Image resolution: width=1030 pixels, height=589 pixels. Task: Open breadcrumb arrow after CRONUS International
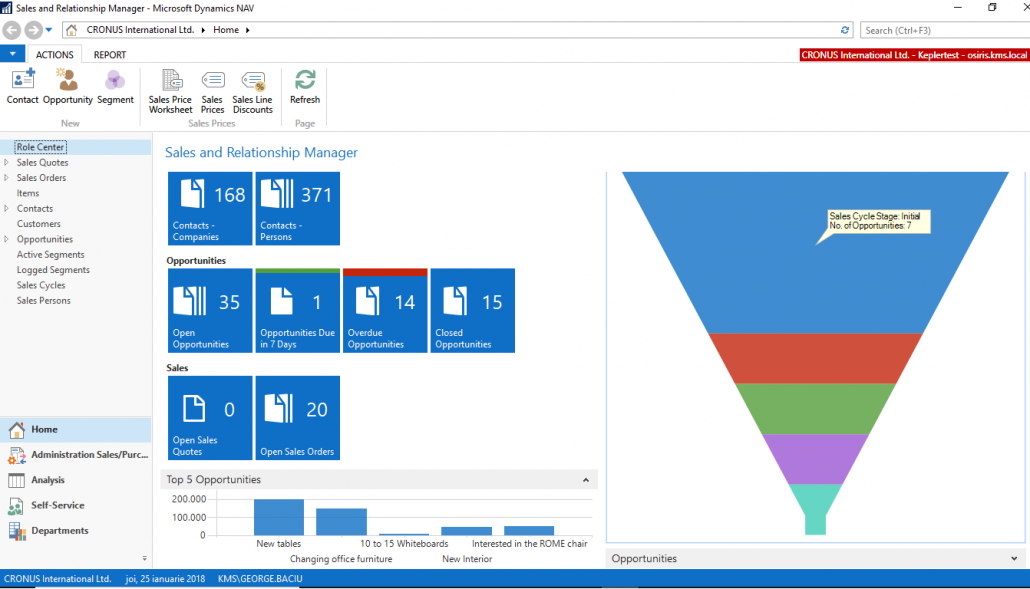203,30
